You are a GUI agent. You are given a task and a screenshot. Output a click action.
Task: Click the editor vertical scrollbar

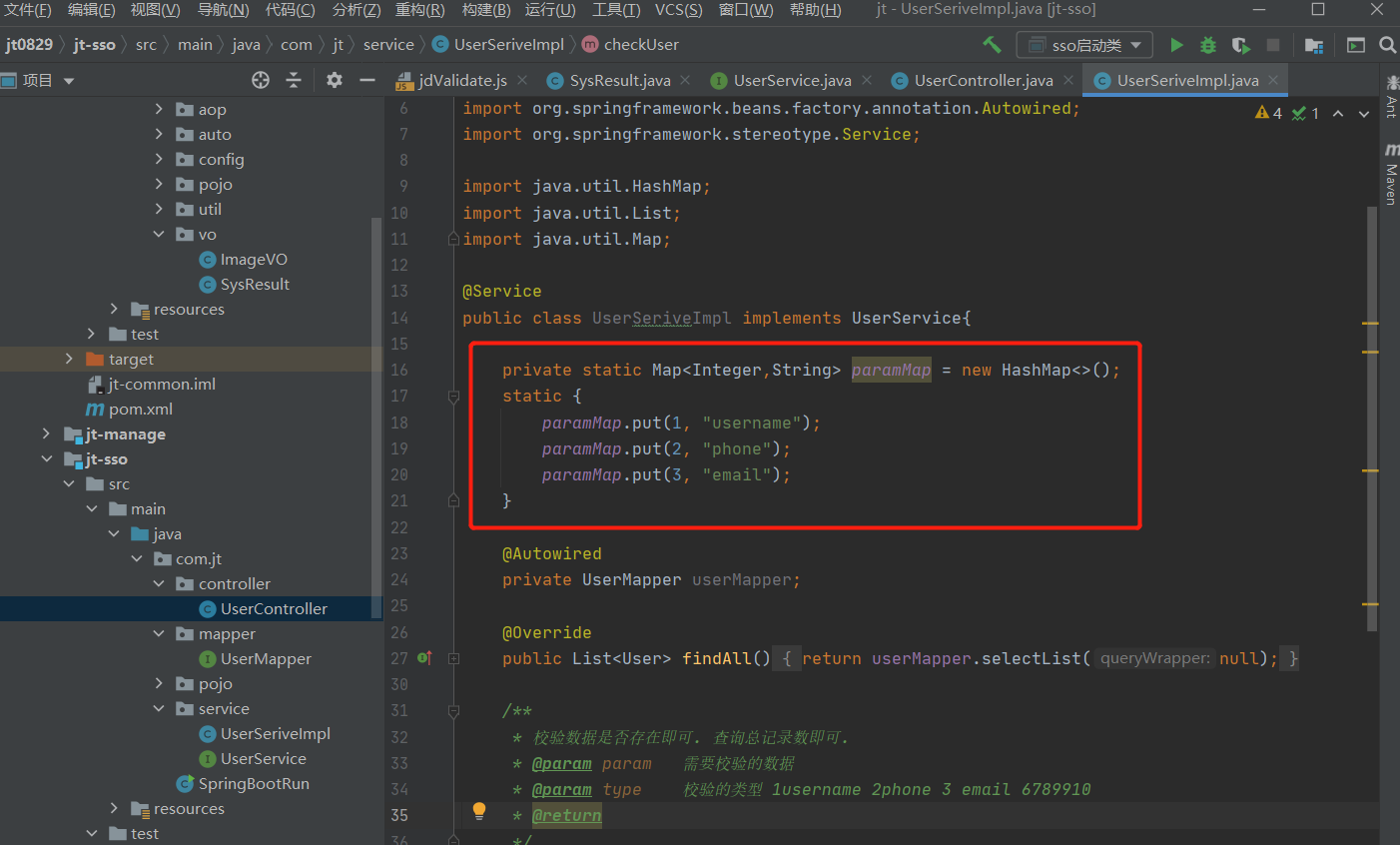pyautogui.click(x=1372, y=420)
